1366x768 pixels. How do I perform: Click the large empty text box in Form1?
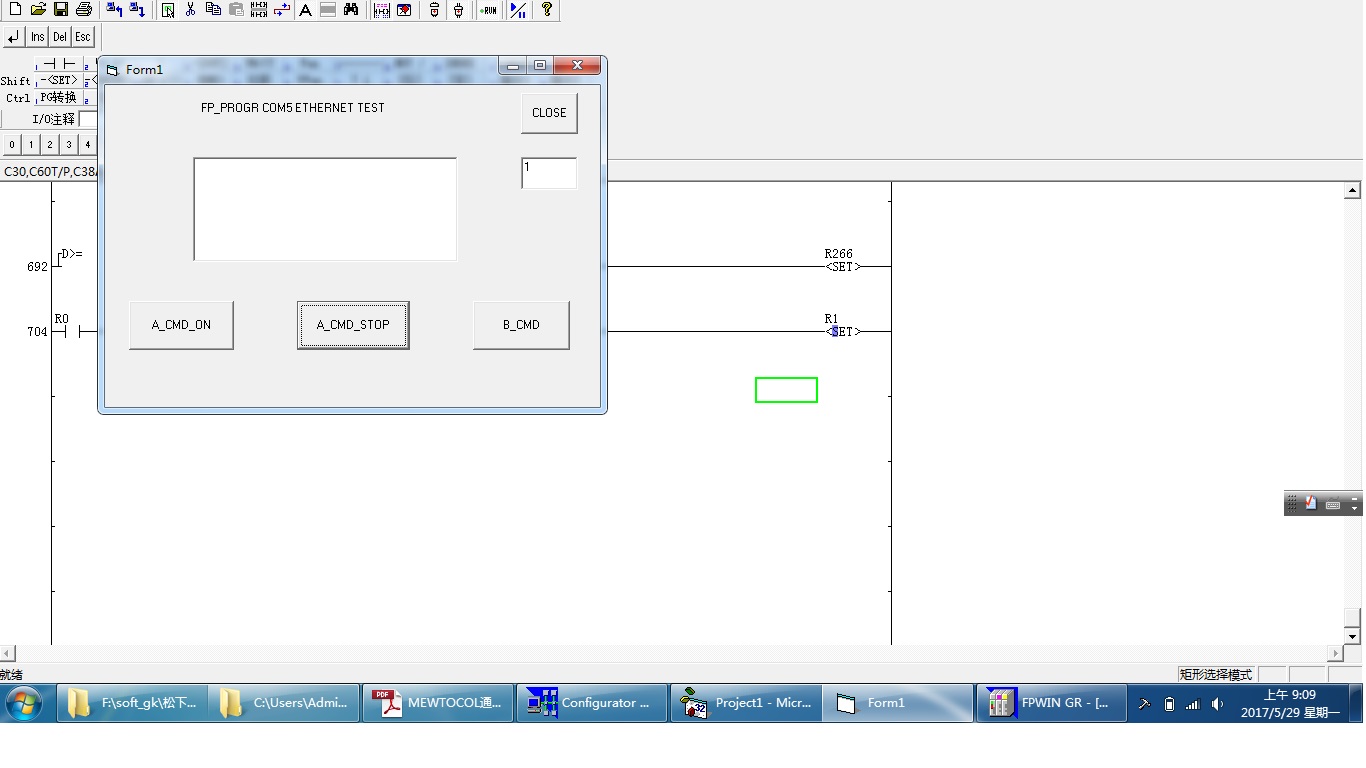(x=325, y=209)
